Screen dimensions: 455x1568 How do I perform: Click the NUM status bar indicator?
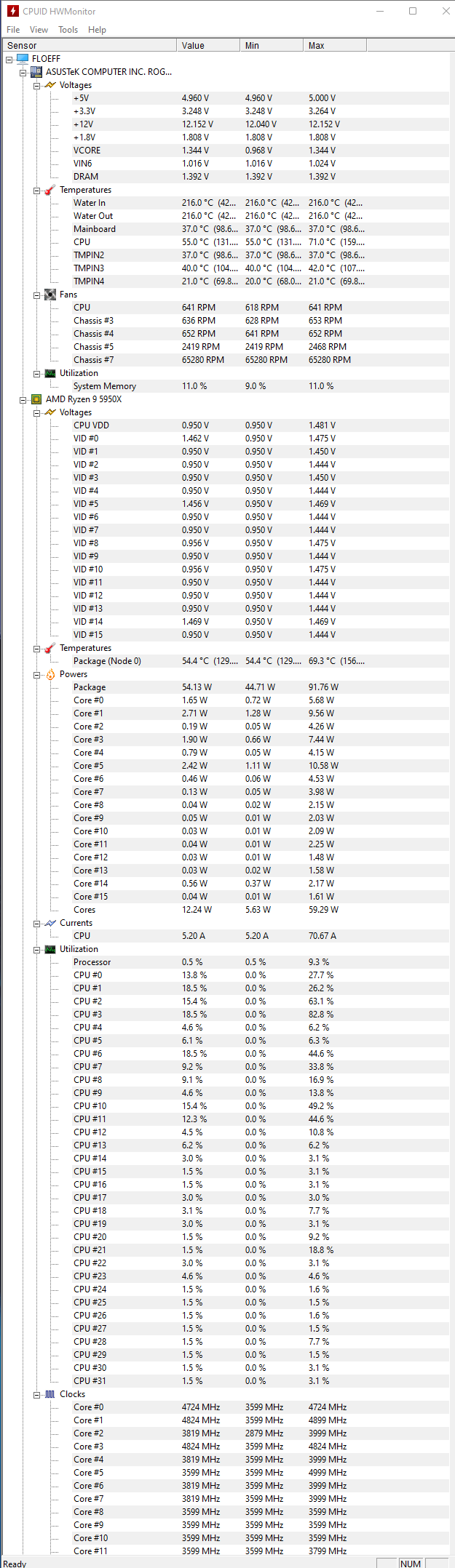tap(411, 1563)
